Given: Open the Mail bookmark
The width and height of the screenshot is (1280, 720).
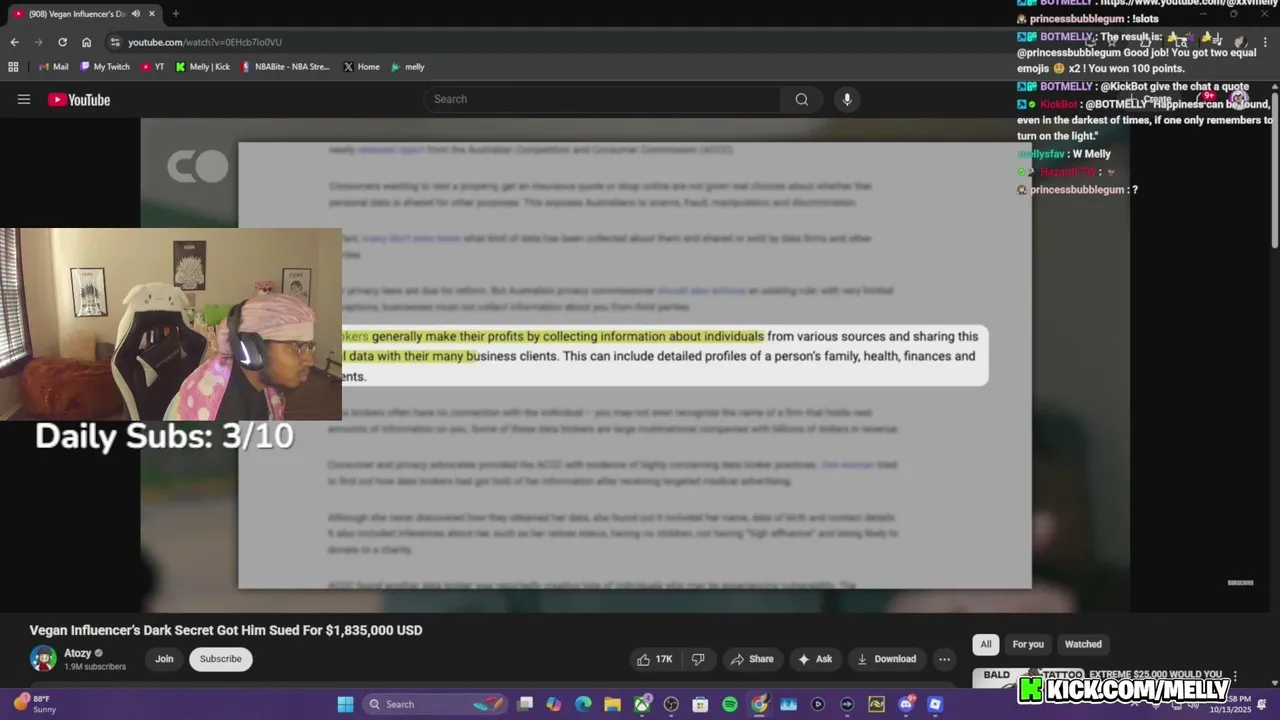Looking at the screenshot, I should pos(53,67).
